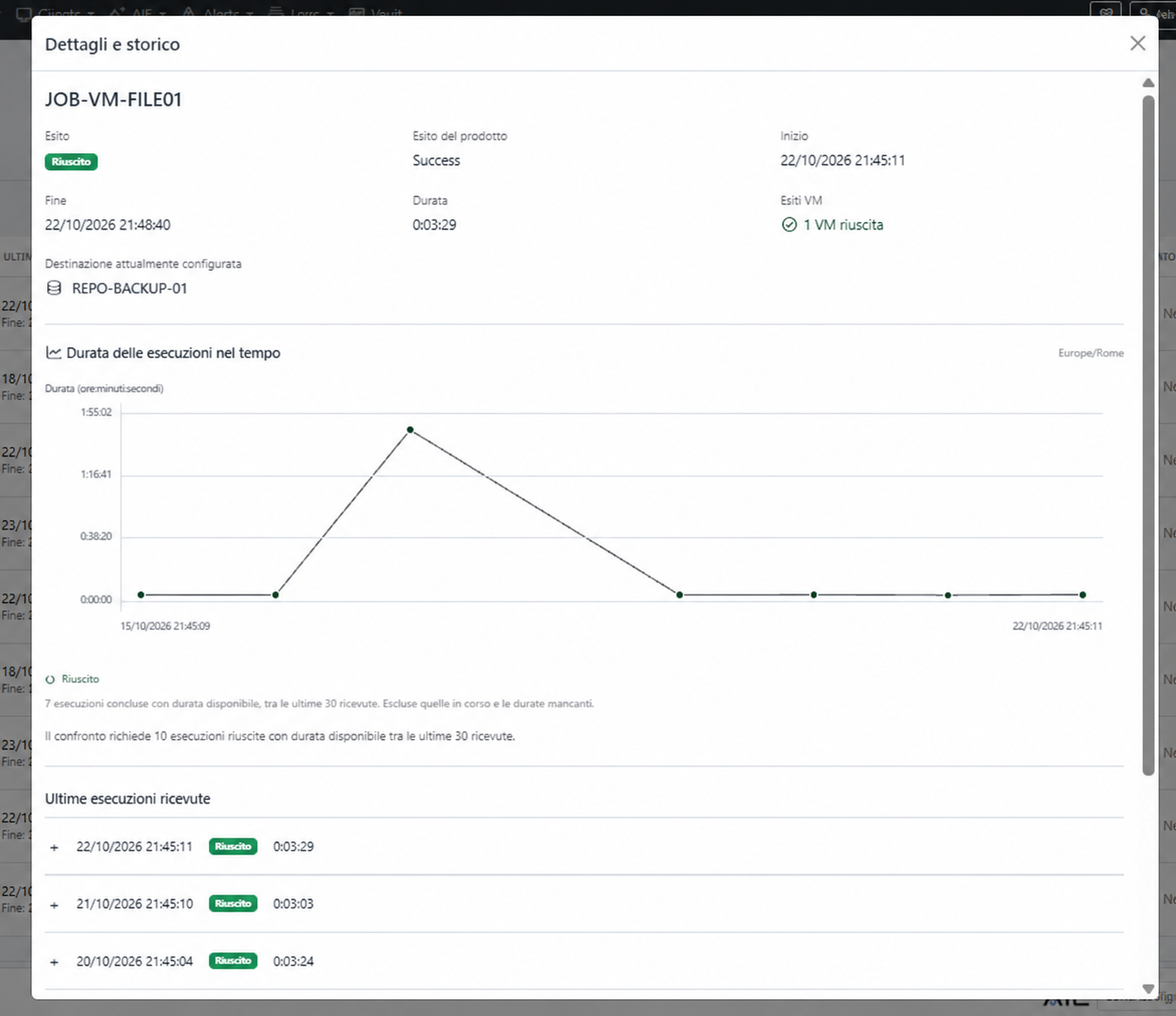Click the green checkmark icon beside 1 VM riuscita
Viewport: 1176px width, 1016px height.
(789, 225)
